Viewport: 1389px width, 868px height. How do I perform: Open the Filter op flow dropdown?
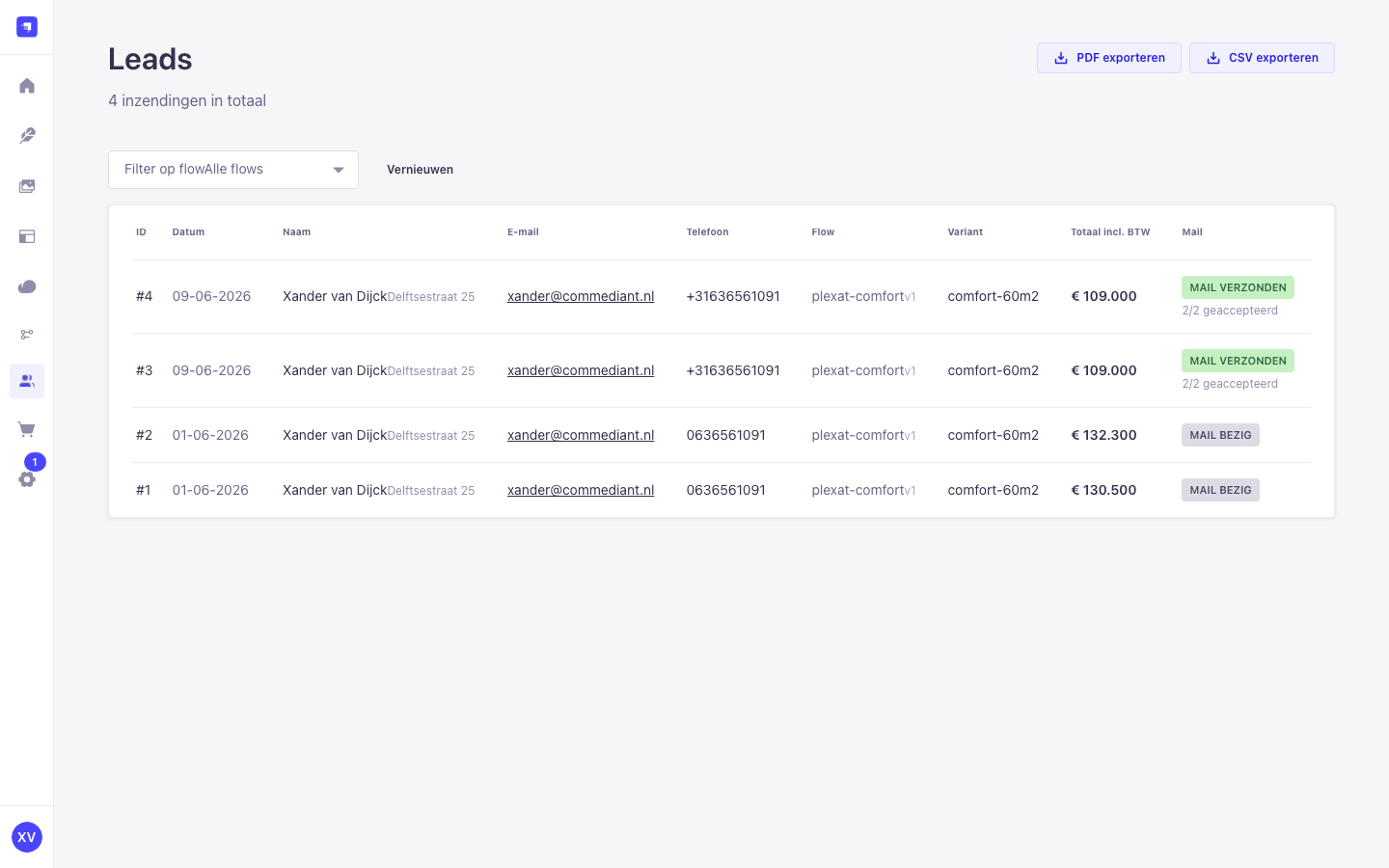click(x=233, y=170)
